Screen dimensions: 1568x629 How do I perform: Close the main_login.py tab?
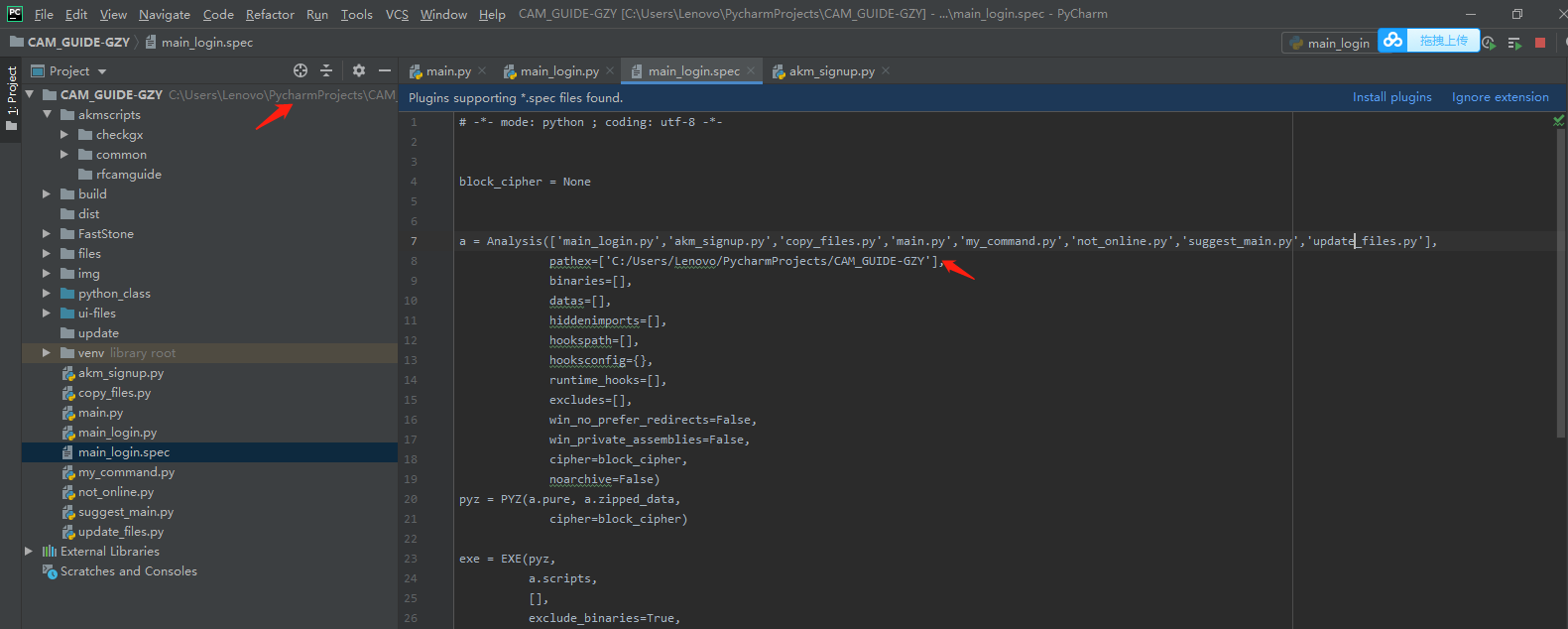610,70
